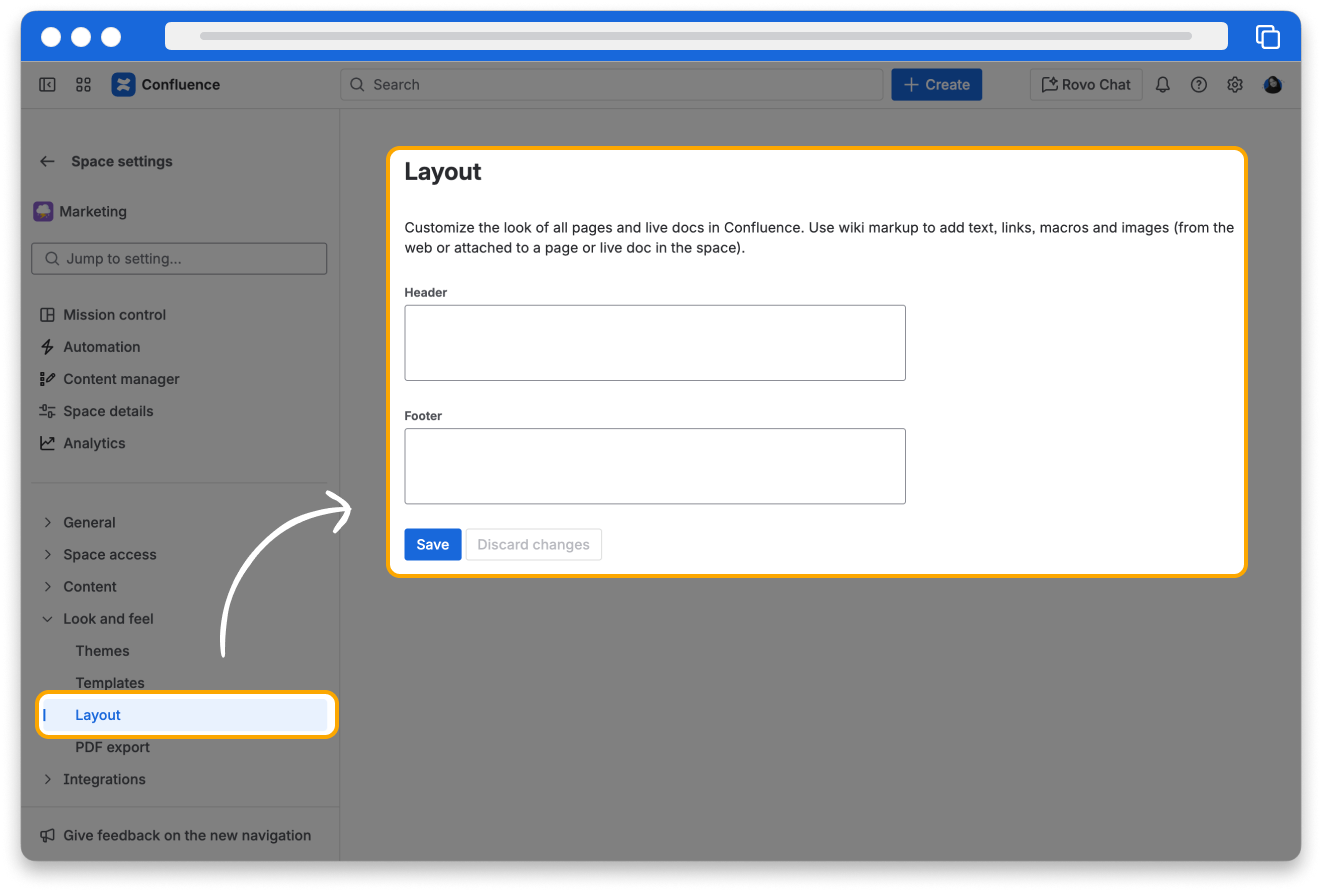Expand the General section
Viewport: 1322px width, 892px height.
click(47, 522)
